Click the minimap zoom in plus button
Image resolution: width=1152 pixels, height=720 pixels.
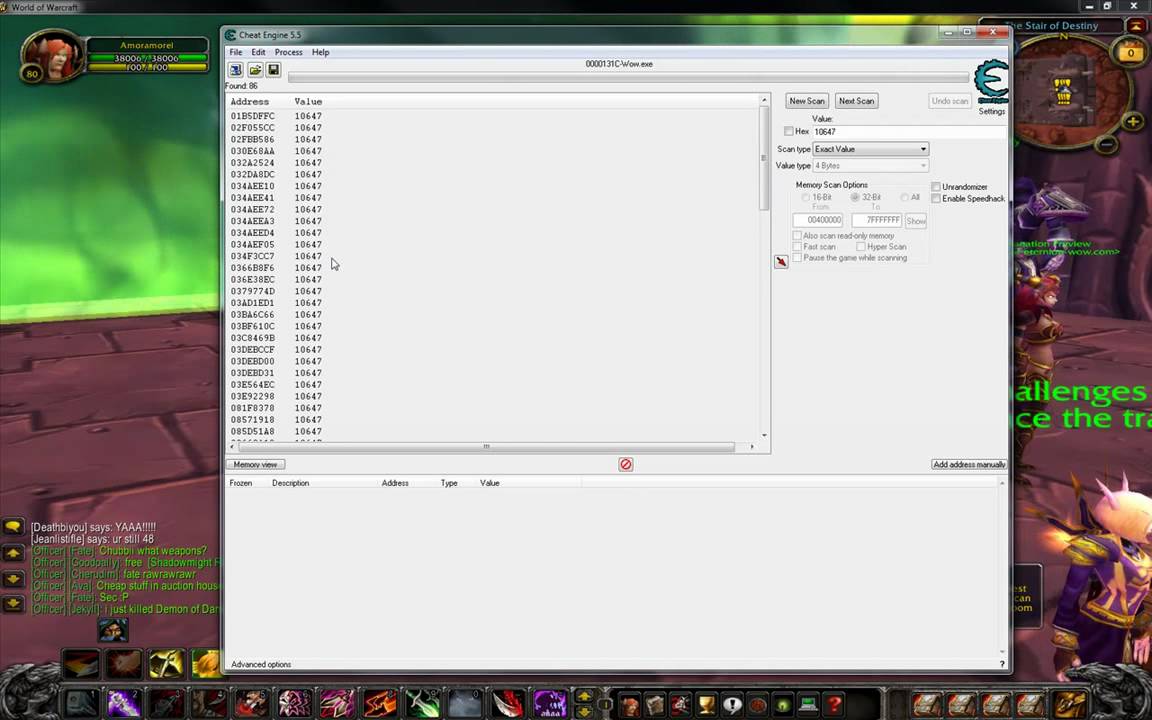1132,121
